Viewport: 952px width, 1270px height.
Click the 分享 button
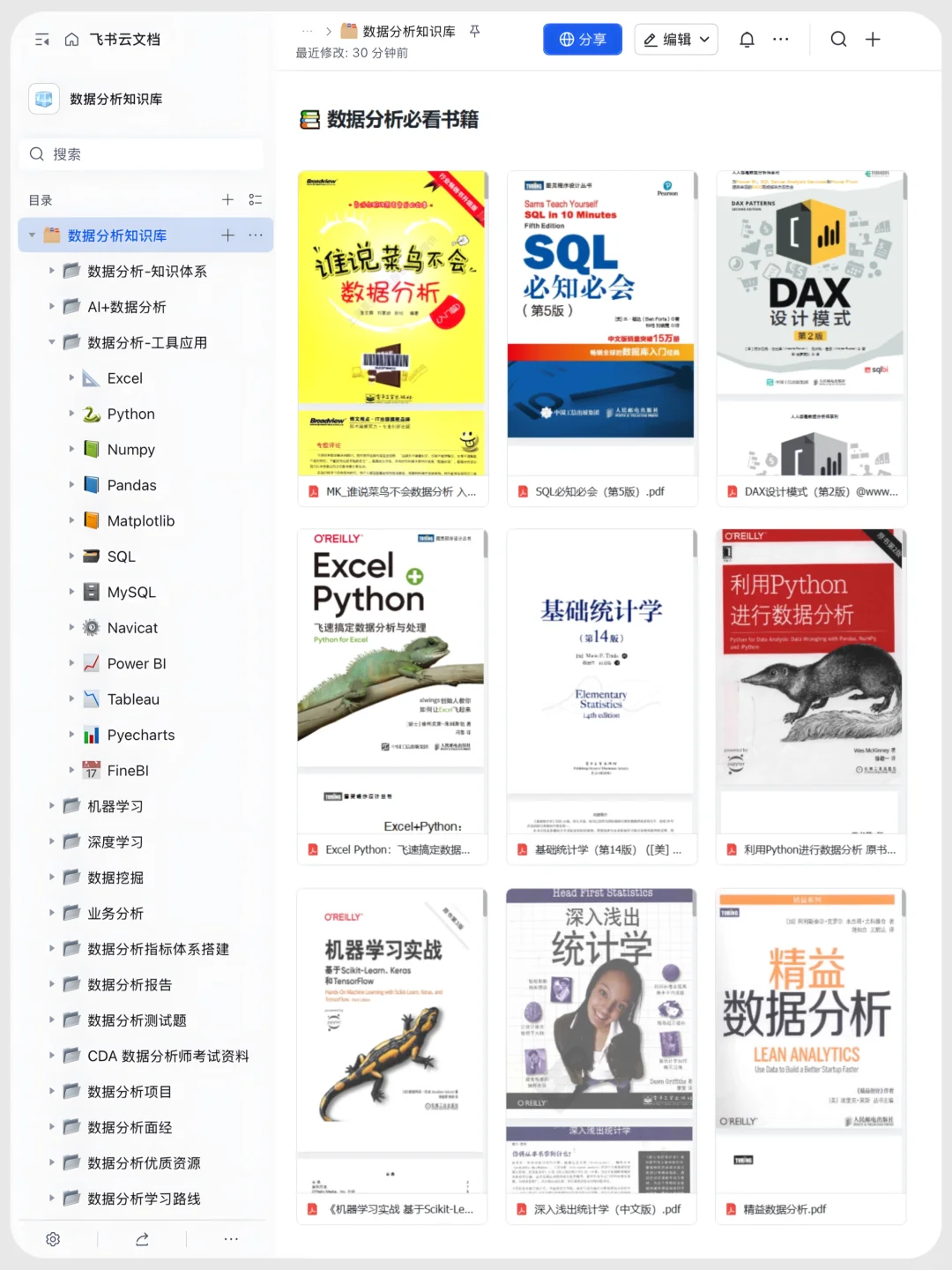click(x=583, y=40)
